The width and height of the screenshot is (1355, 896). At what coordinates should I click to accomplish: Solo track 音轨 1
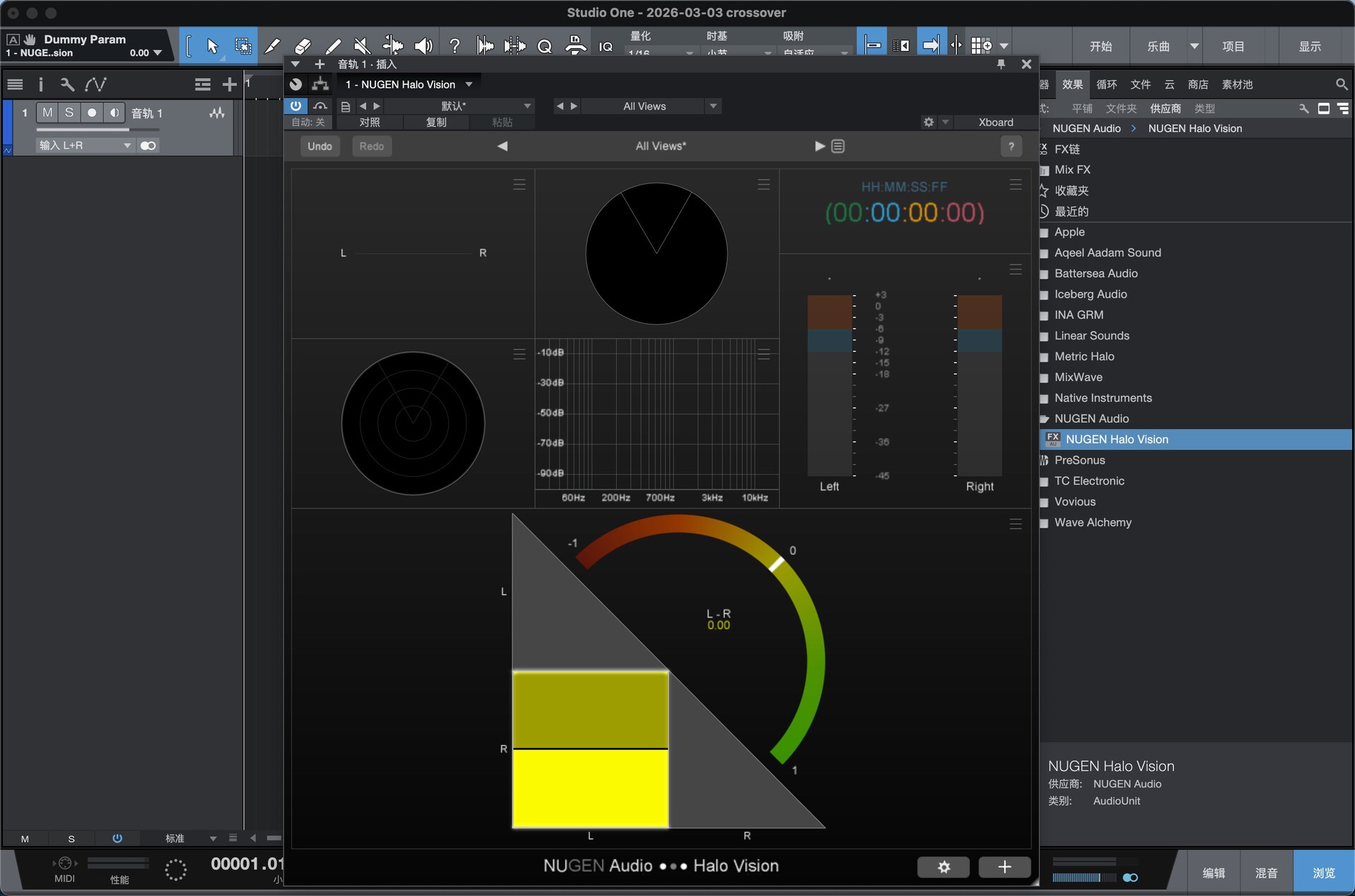pos(69,113)
